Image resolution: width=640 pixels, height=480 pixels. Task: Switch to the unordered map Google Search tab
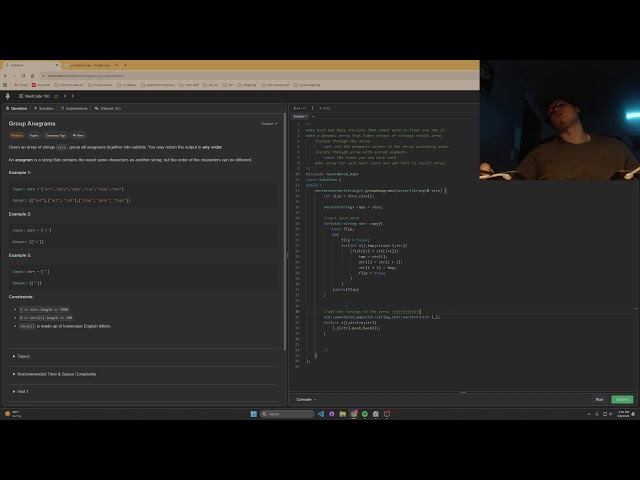[88, 65]
